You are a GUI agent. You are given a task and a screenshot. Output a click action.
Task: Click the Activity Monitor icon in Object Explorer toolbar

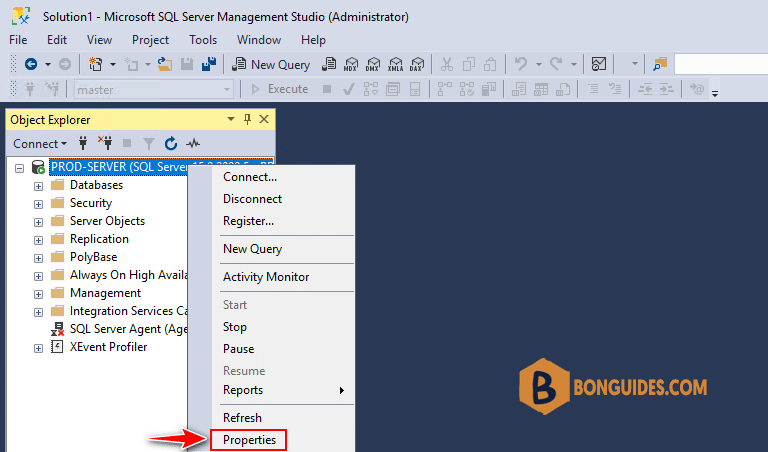193,143
